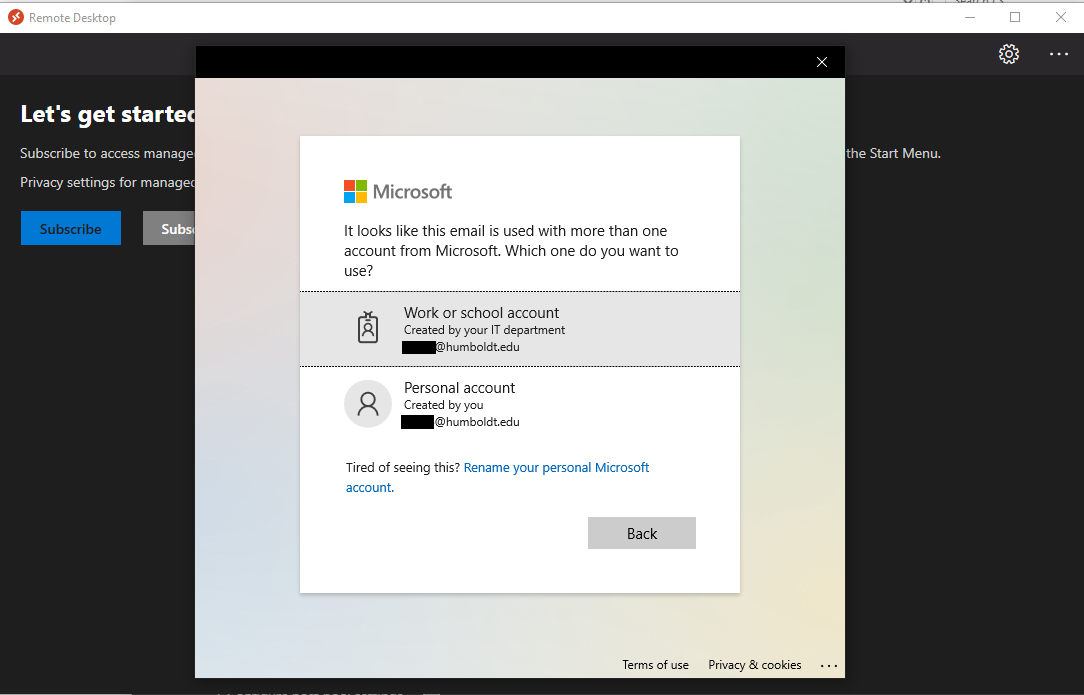1084x695 pixels.
Task: Maximize the Remote Desktop window
Action: tap(1015, 17)
